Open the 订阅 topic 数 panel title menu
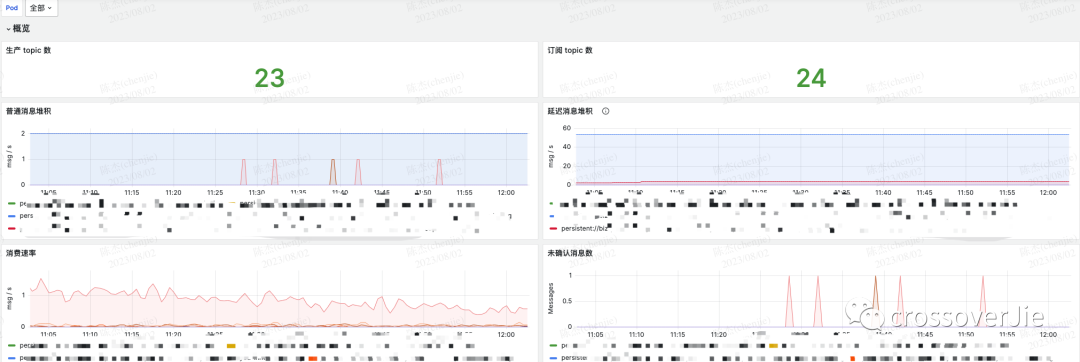Screen dimensions: 1080x362 (570, 50)
